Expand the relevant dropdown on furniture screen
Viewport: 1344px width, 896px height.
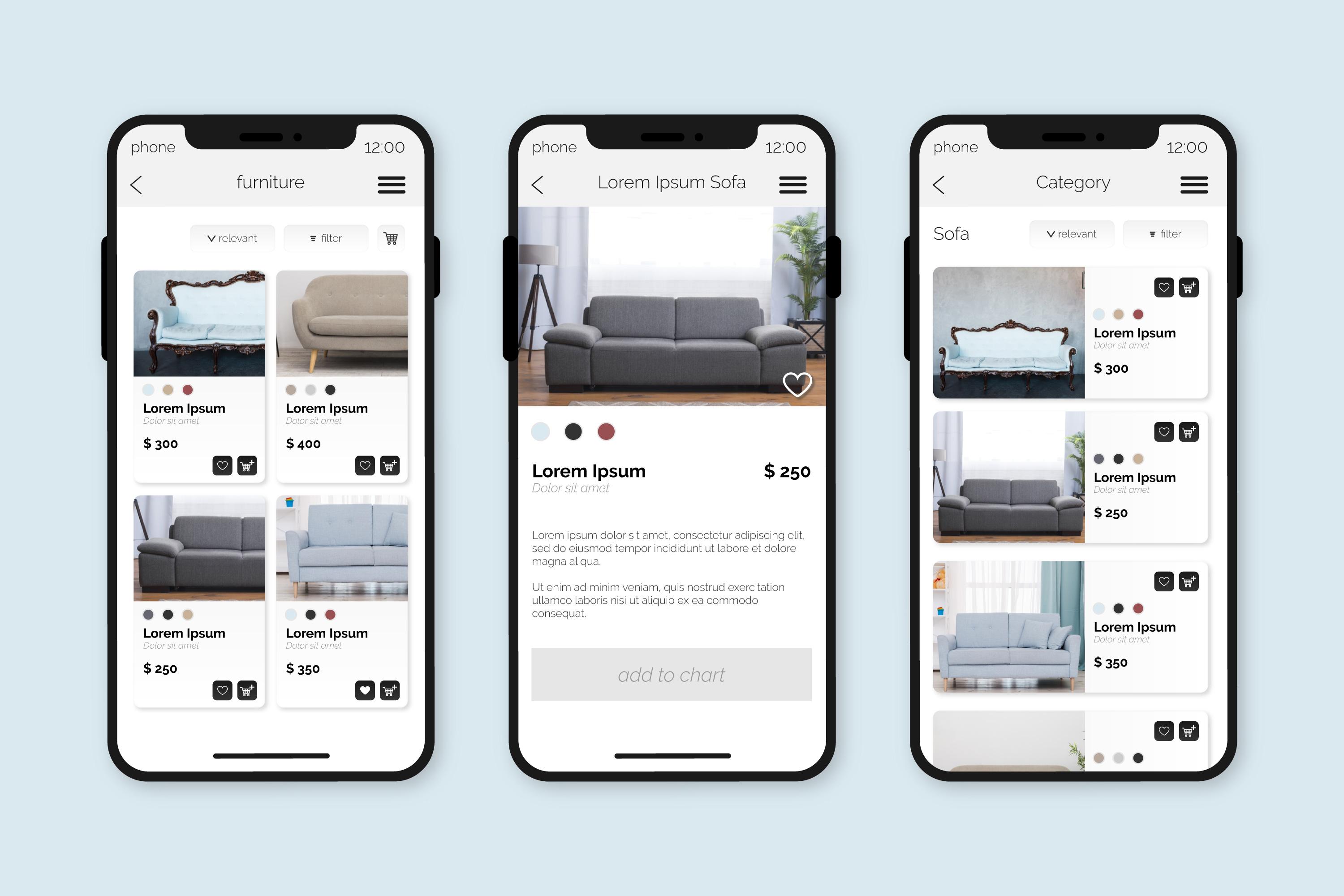(225, 237)
